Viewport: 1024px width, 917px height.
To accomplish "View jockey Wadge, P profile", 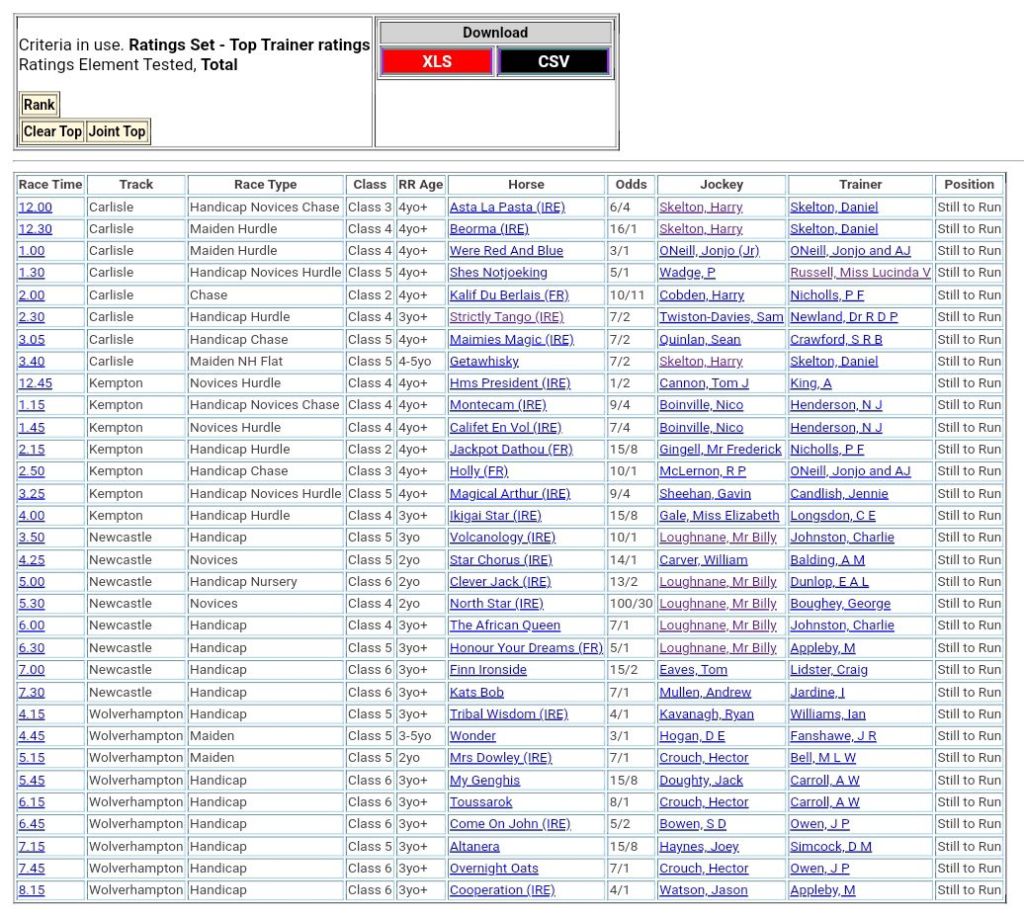I will tap(687, 273).
